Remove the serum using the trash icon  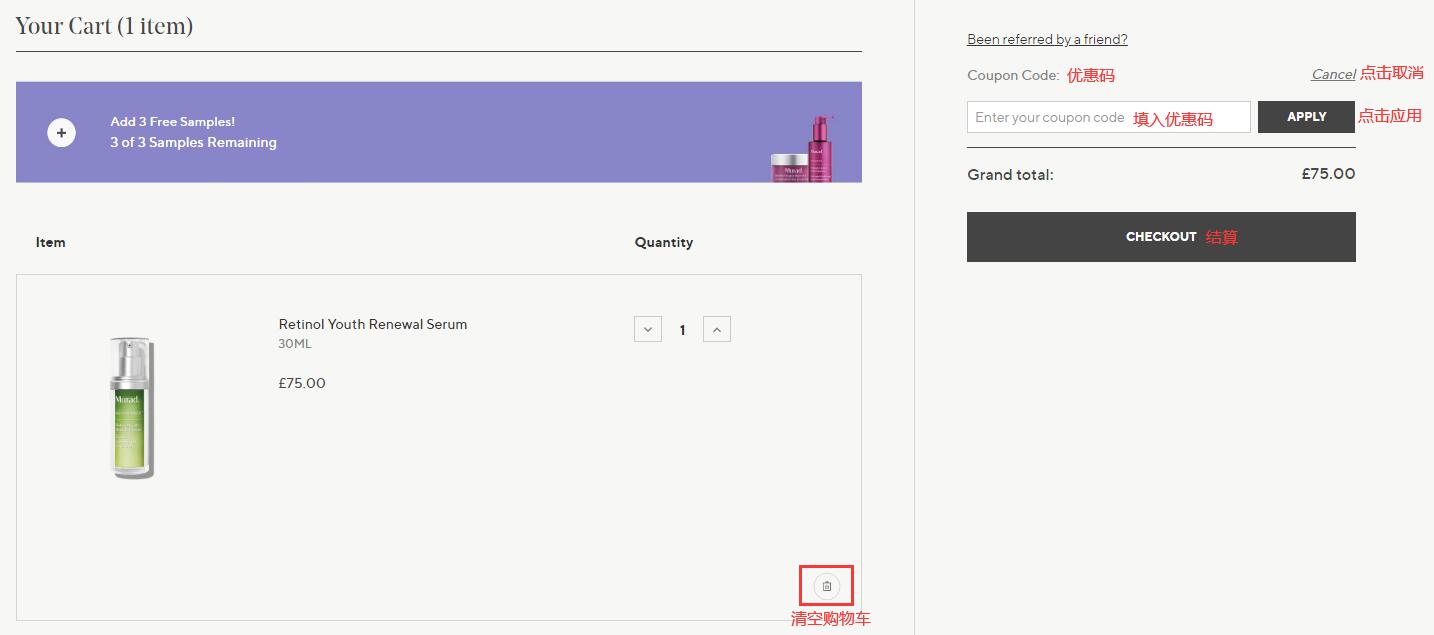coord(826,586)
